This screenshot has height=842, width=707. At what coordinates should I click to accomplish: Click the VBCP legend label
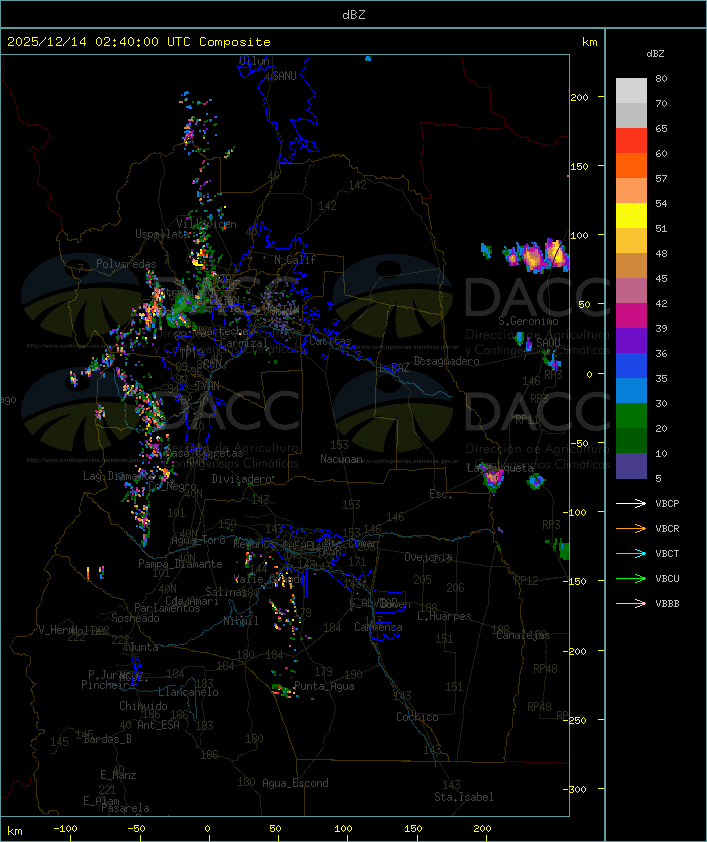[x=667, y=504]
